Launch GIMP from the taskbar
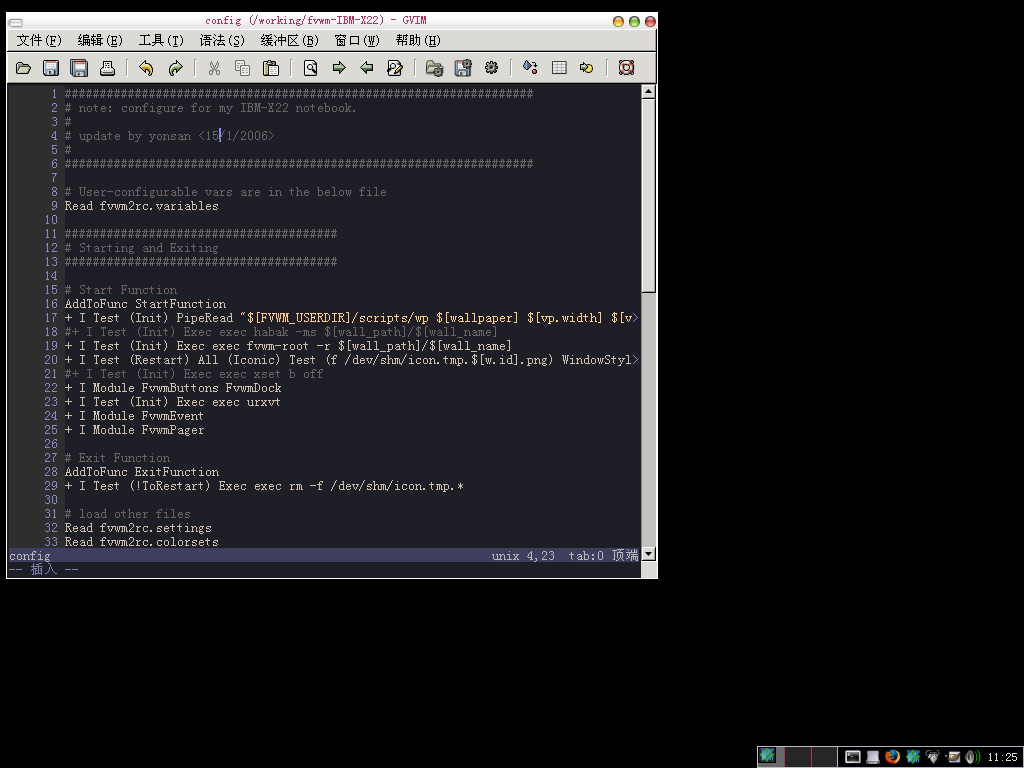 pos(953,757)
